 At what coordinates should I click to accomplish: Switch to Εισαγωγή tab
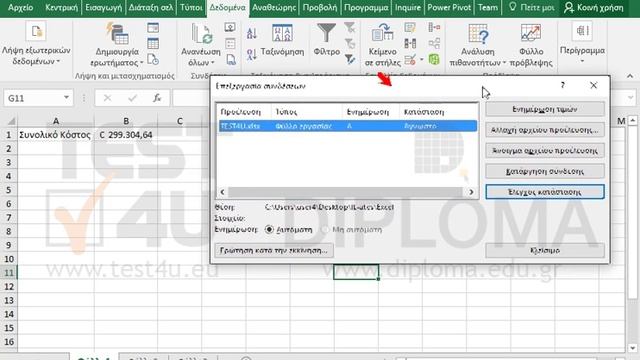coord(104,7)
